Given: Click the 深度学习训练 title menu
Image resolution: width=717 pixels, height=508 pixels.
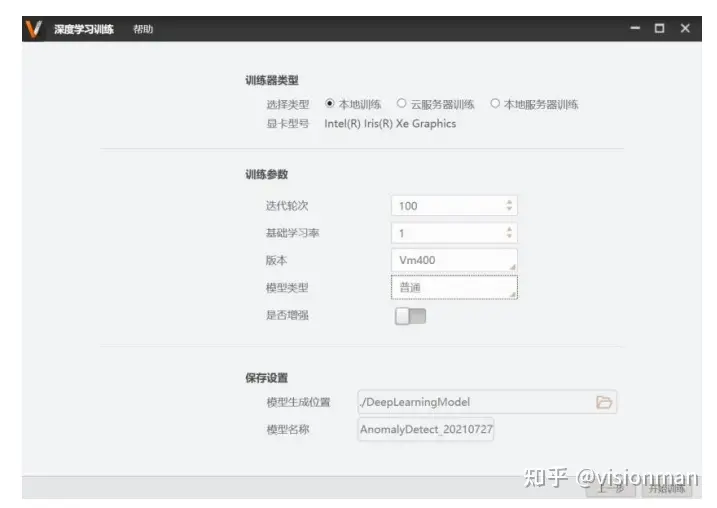Looking at the screenshot, I should tap(84, 29).
